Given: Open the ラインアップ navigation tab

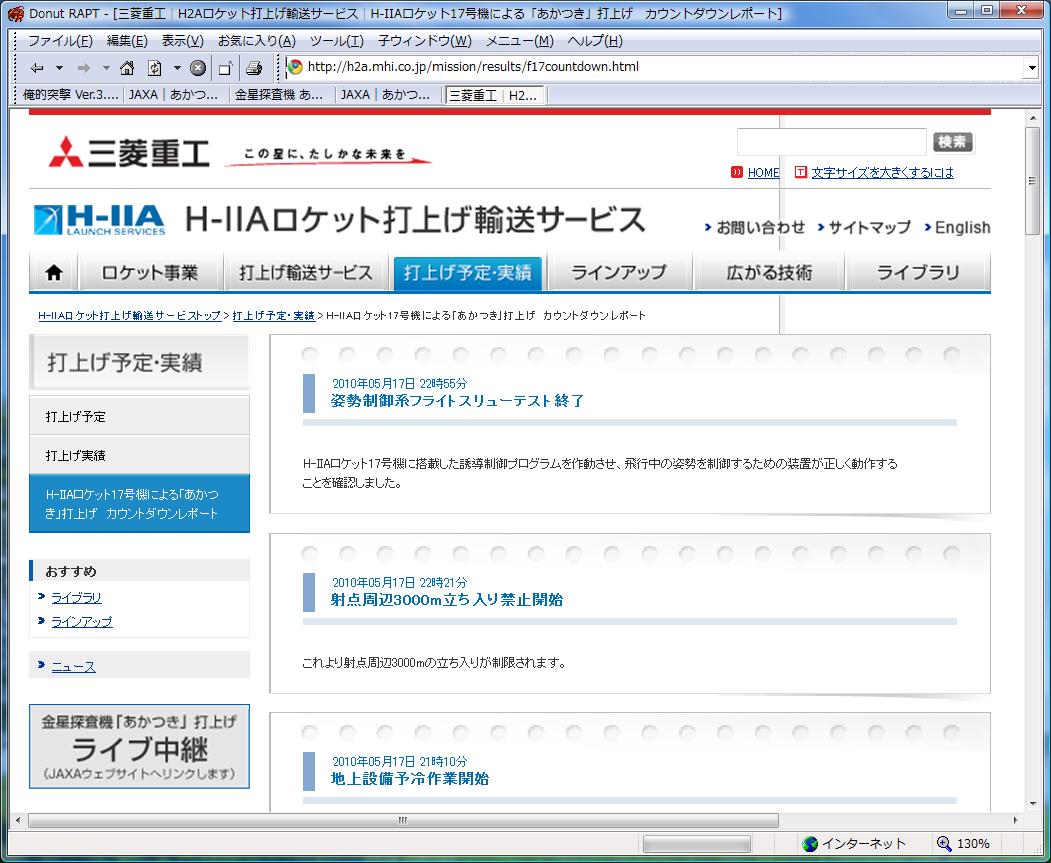Looking at the screenshot, I should (618, 273).
